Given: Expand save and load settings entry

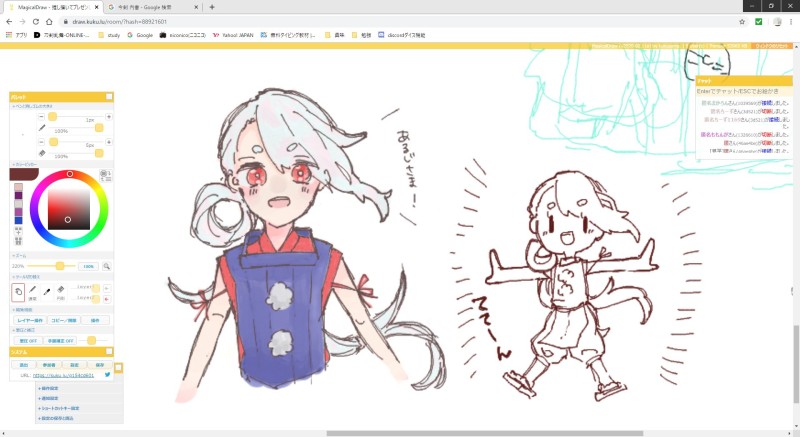Looking at the screenshot, I should tap(56, 418).
